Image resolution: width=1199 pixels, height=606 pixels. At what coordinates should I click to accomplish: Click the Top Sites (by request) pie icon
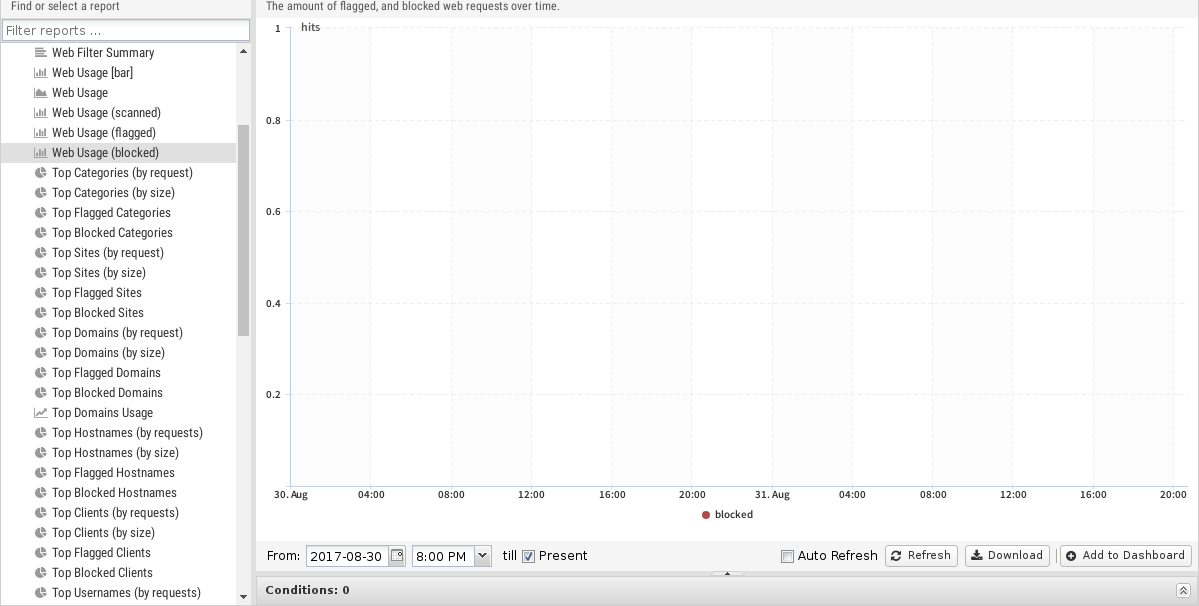[x=41, y=252]
